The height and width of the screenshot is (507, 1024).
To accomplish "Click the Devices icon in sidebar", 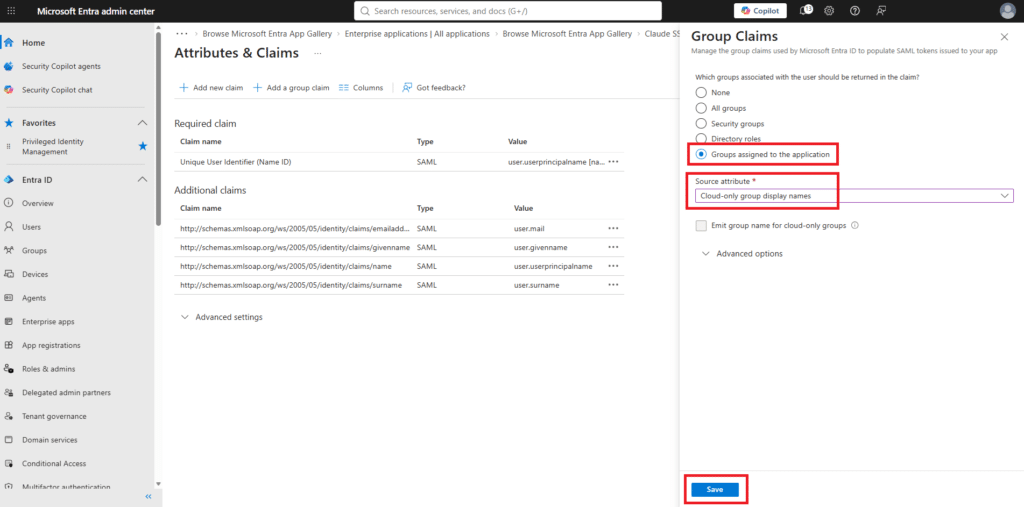I will click(x=9, y=274).
